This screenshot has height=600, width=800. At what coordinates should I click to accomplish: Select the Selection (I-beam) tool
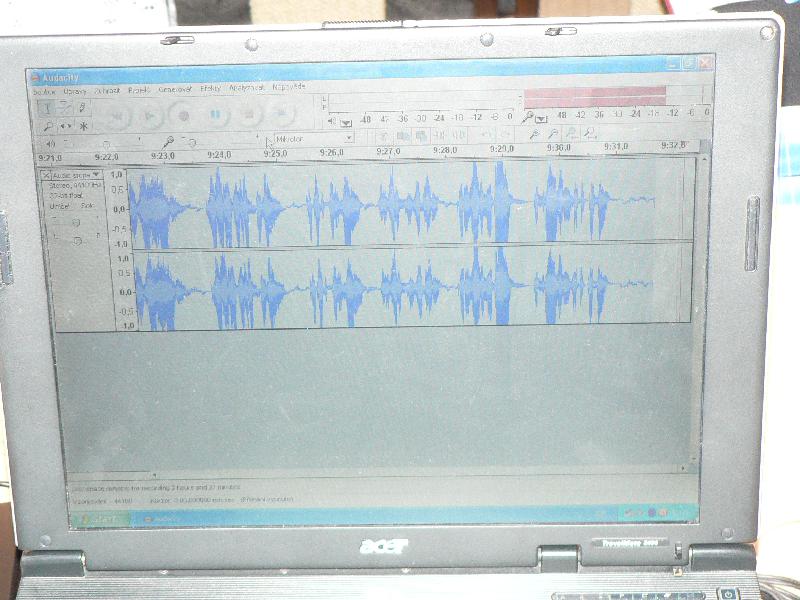pos(46,108)
